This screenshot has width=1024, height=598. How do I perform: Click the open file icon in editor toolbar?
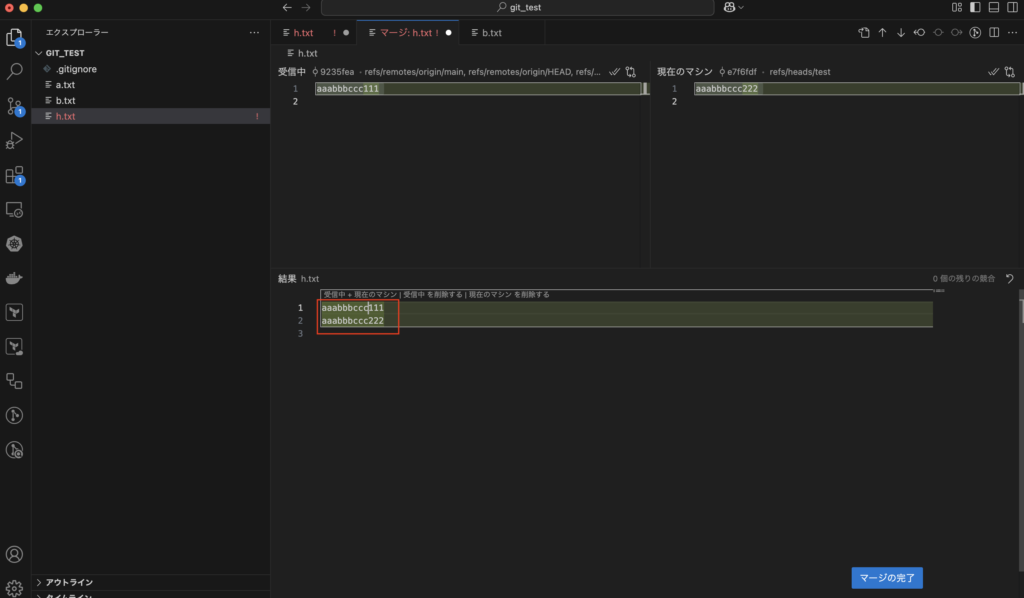864,33
